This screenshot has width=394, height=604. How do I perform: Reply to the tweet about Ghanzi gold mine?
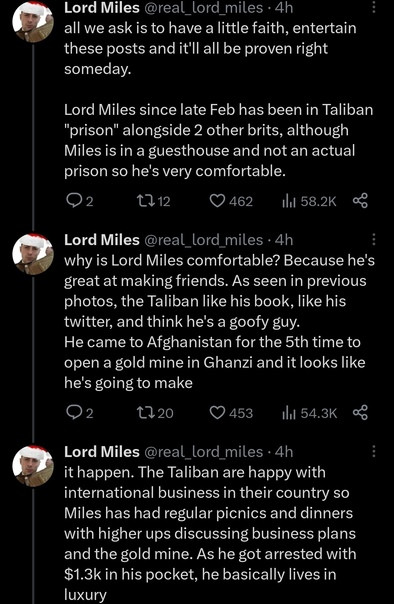pyautogui.click(x=79, y=413)
